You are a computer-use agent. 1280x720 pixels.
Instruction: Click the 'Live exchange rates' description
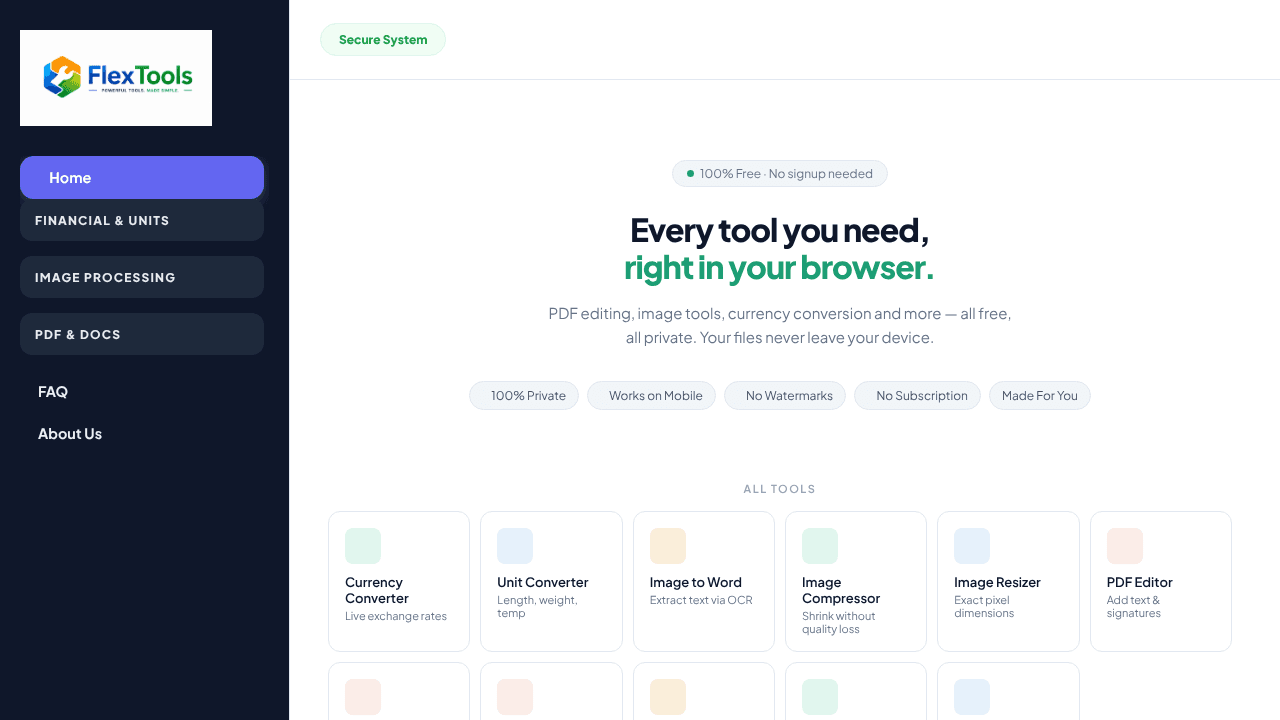pos(396,616)
